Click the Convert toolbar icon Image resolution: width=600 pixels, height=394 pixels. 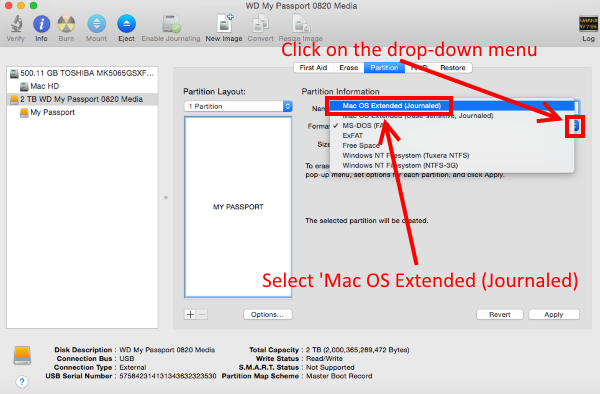261,28
